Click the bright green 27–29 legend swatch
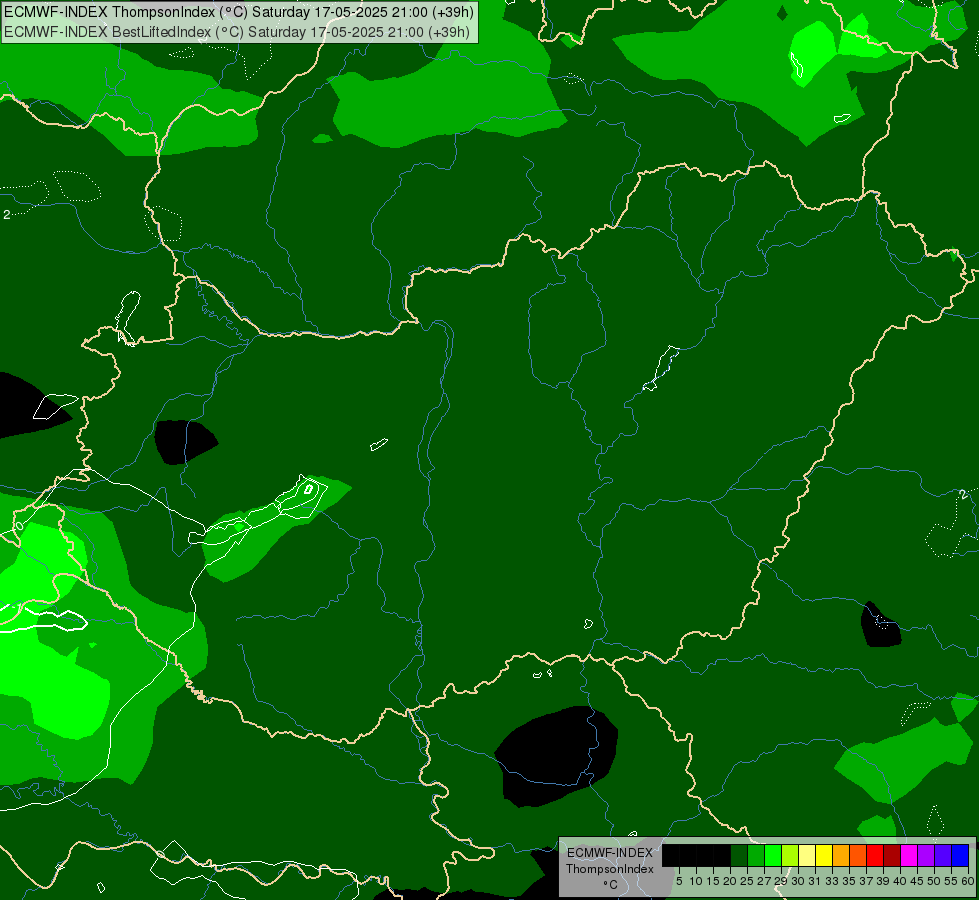 [773, 856]
